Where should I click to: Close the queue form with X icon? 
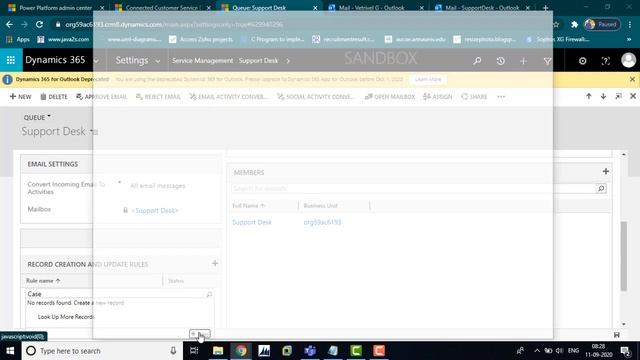(x=633, y=96)
